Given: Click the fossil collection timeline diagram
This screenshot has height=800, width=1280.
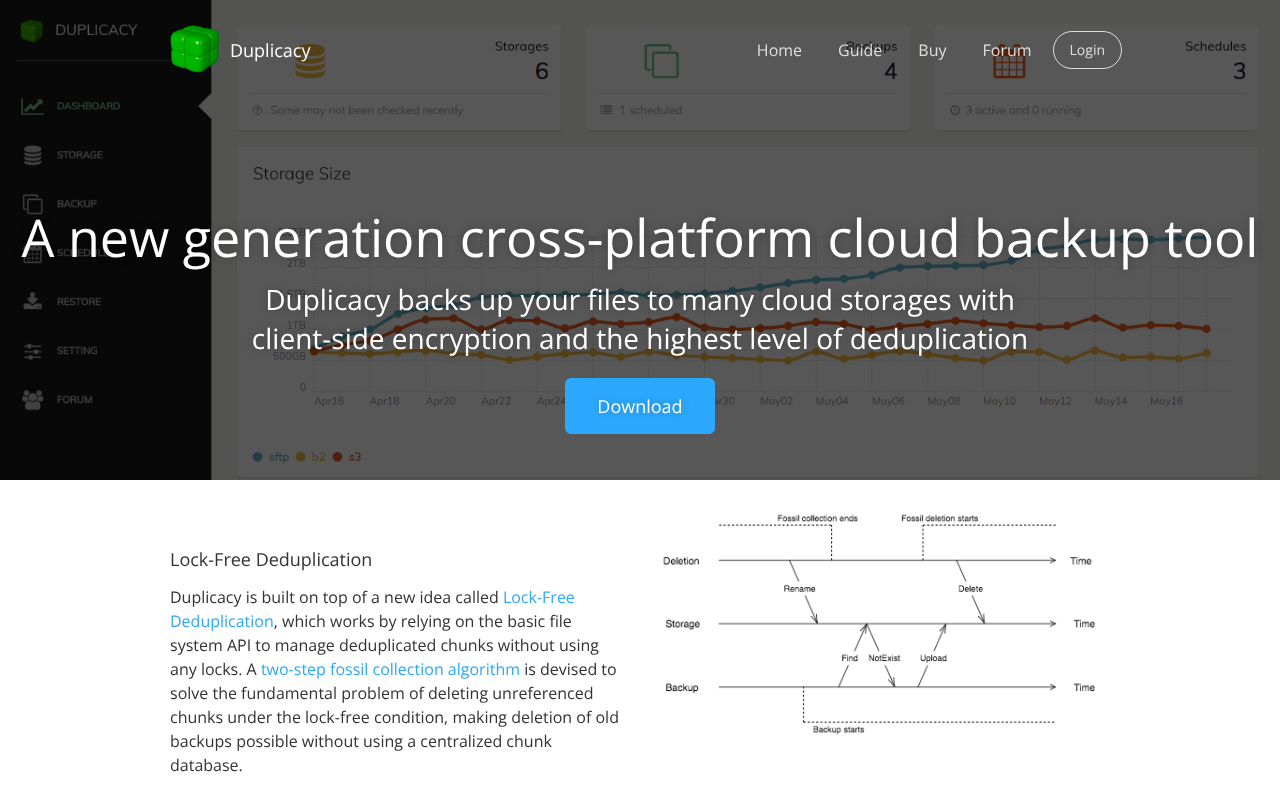Looking at the screenshot, I should [x=878, y=624].
